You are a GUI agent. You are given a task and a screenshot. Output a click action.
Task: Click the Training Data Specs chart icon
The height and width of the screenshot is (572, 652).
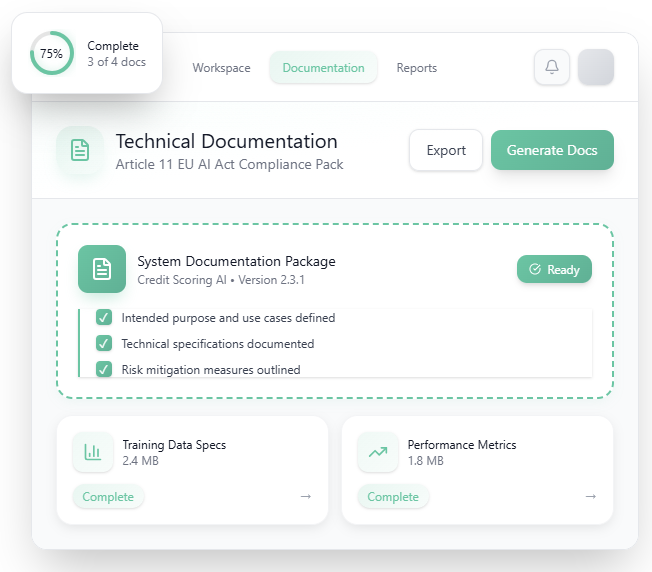tap(93, 452)
